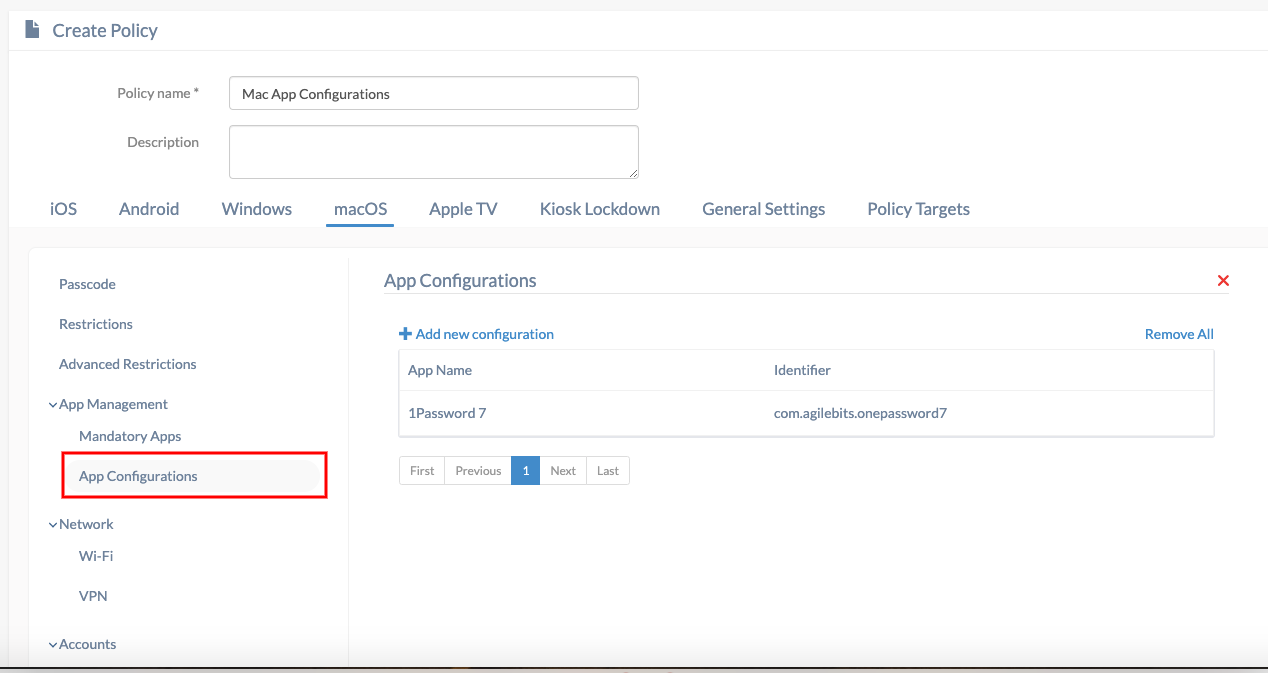Open the Apple TV tab
Viewport: 1268px width, 673px height.
click(463, 209)
